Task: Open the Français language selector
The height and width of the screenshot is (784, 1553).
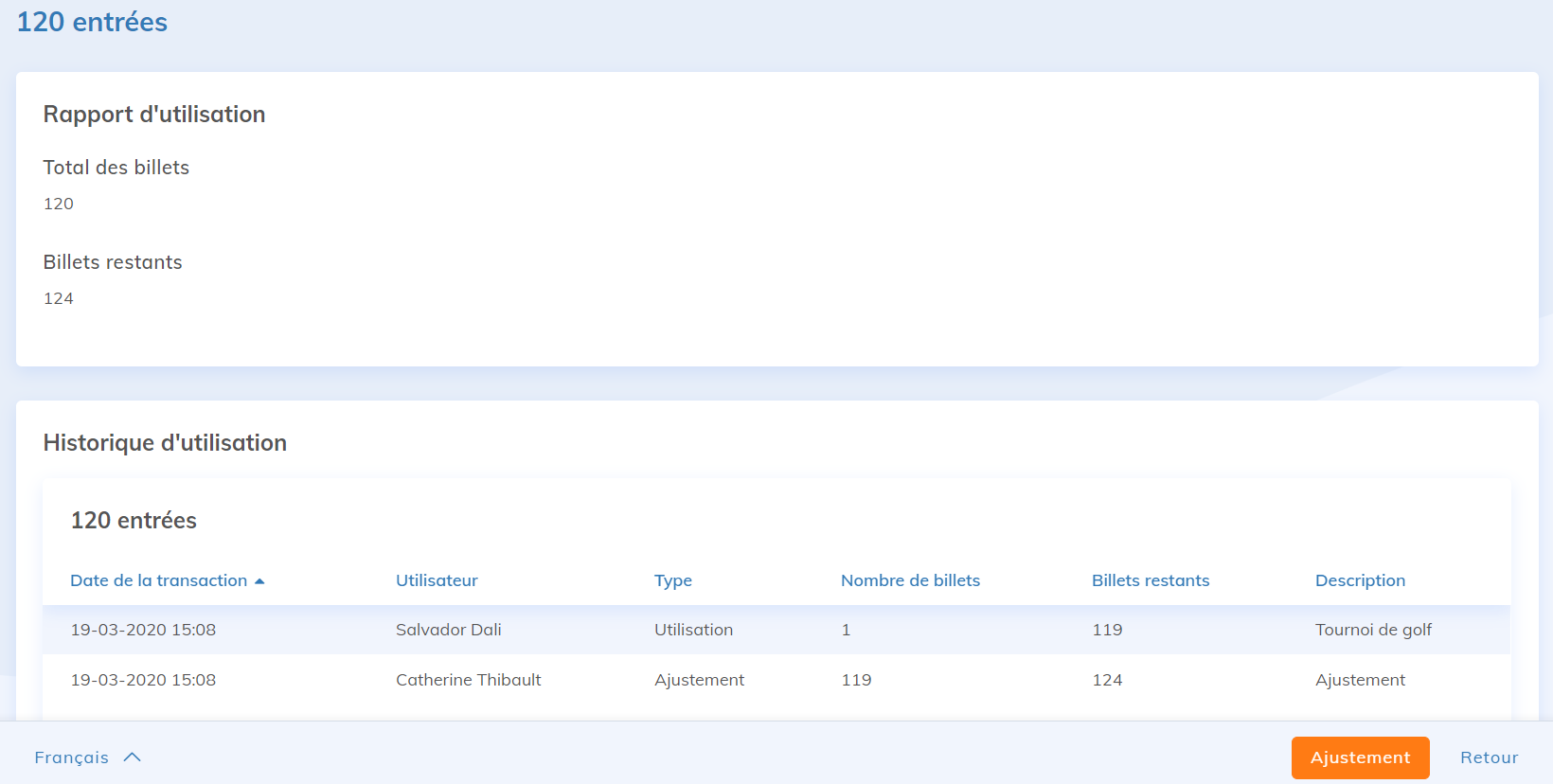Action: tap(72, 757)
